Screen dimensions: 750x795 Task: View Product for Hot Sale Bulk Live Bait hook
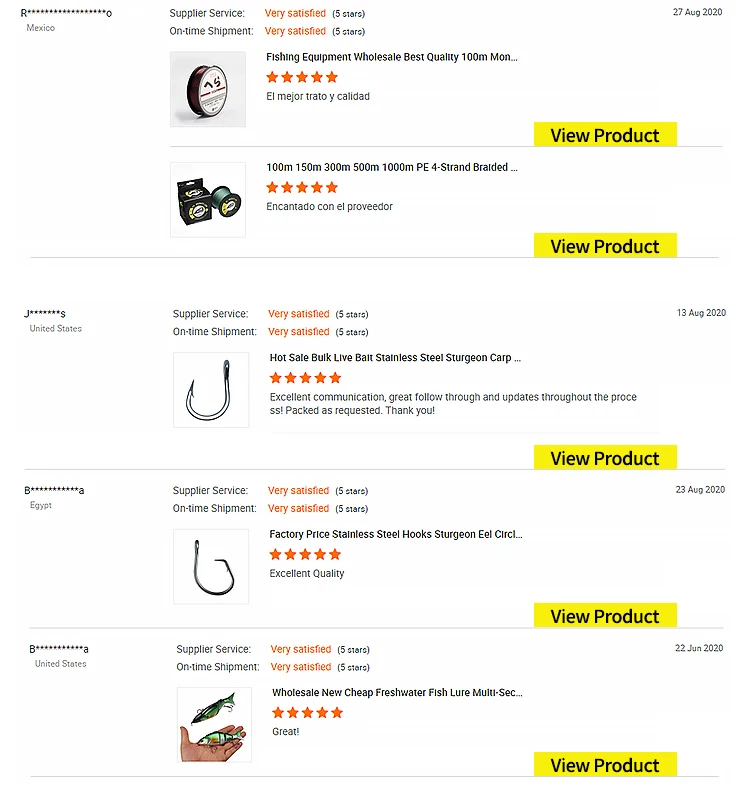pos(605,458)
